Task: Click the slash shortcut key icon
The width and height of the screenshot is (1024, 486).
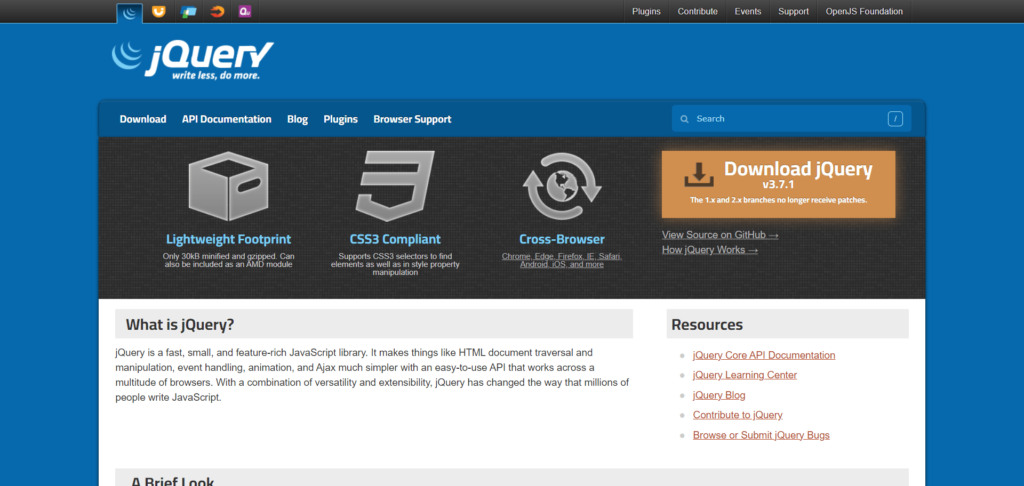Action: coord(895,119)
